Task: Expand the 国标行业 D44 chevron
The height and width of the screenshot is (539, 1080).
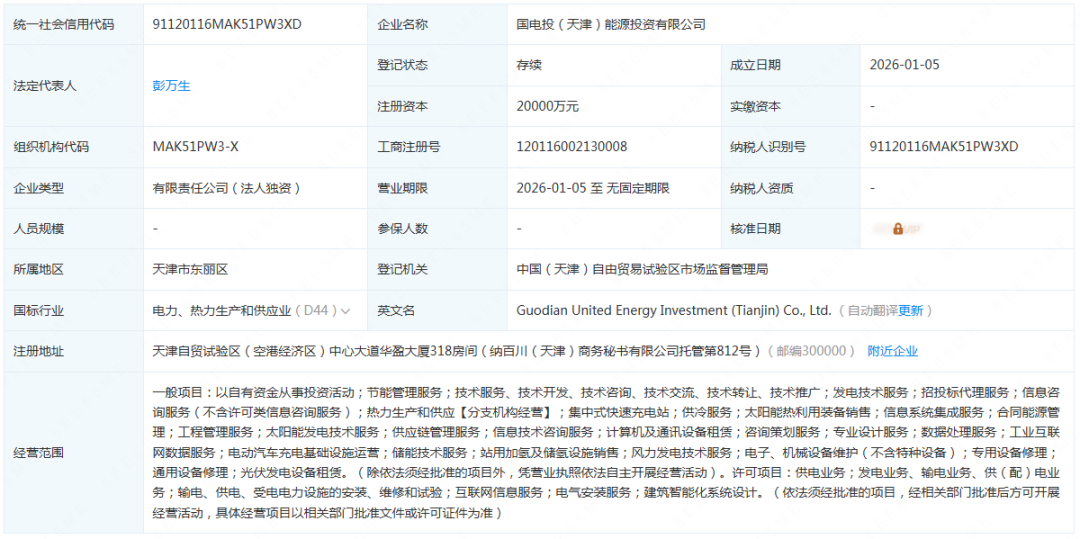Action: coord(346,311)
